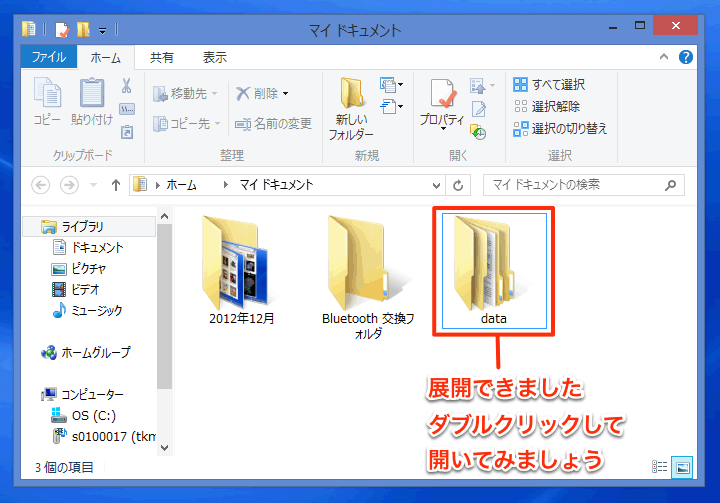Open the File (ファイル) tab

coord(49,57)
